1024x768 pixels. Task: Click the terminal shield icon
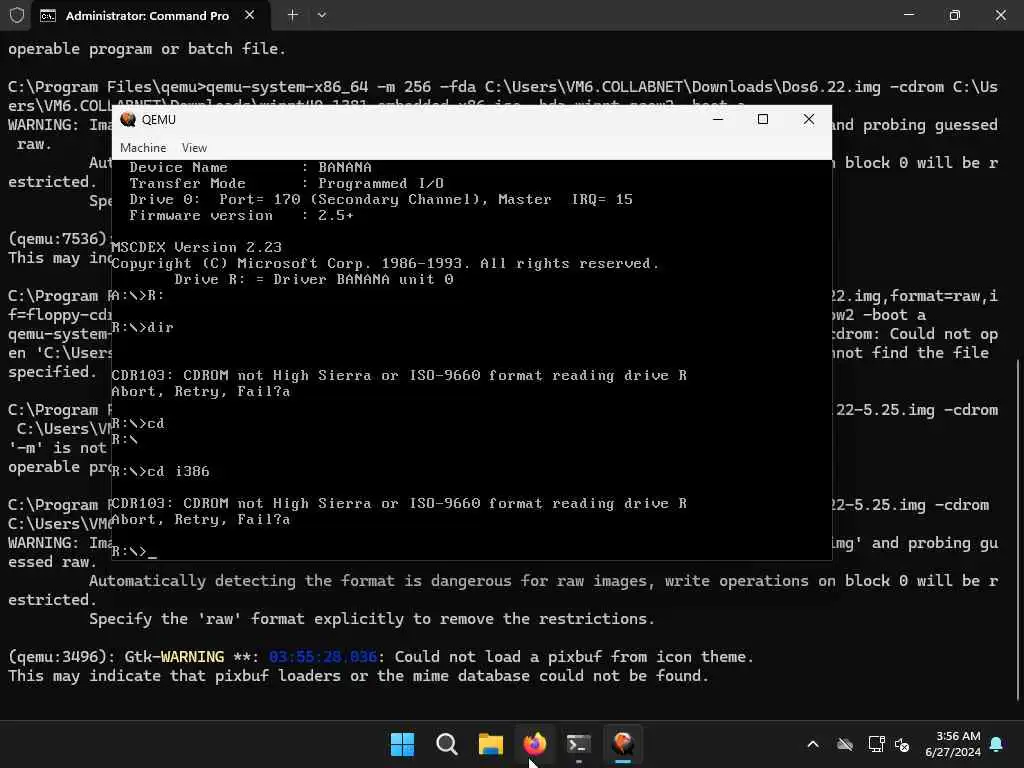click(17, 15)
